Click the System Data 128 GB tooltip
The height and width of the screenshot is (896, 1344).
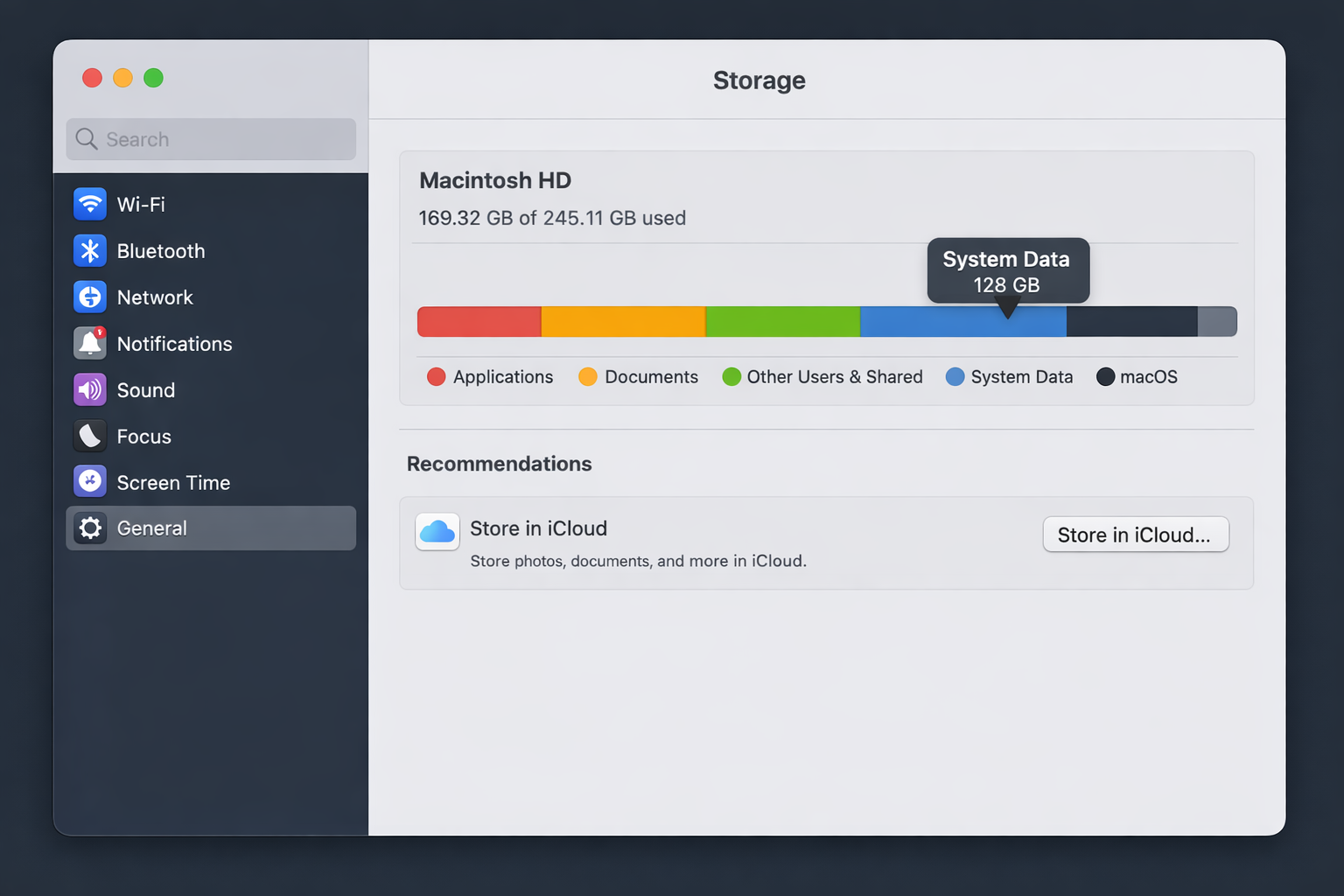[1008, 271]
